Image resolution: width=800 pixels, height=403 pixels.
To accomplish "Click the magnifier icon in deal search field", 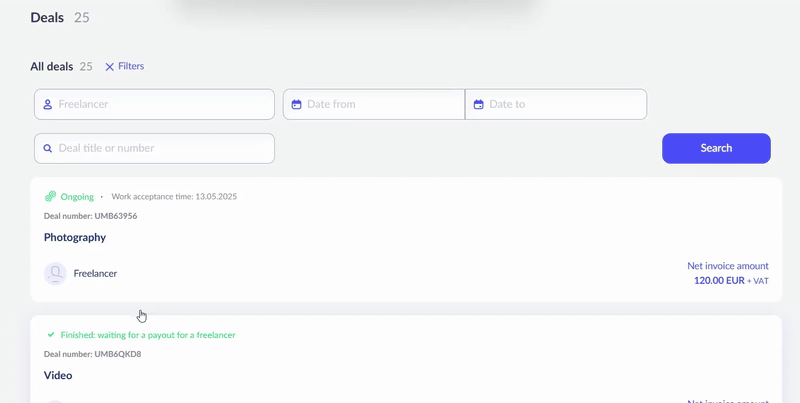I will [x=47, y=148].
